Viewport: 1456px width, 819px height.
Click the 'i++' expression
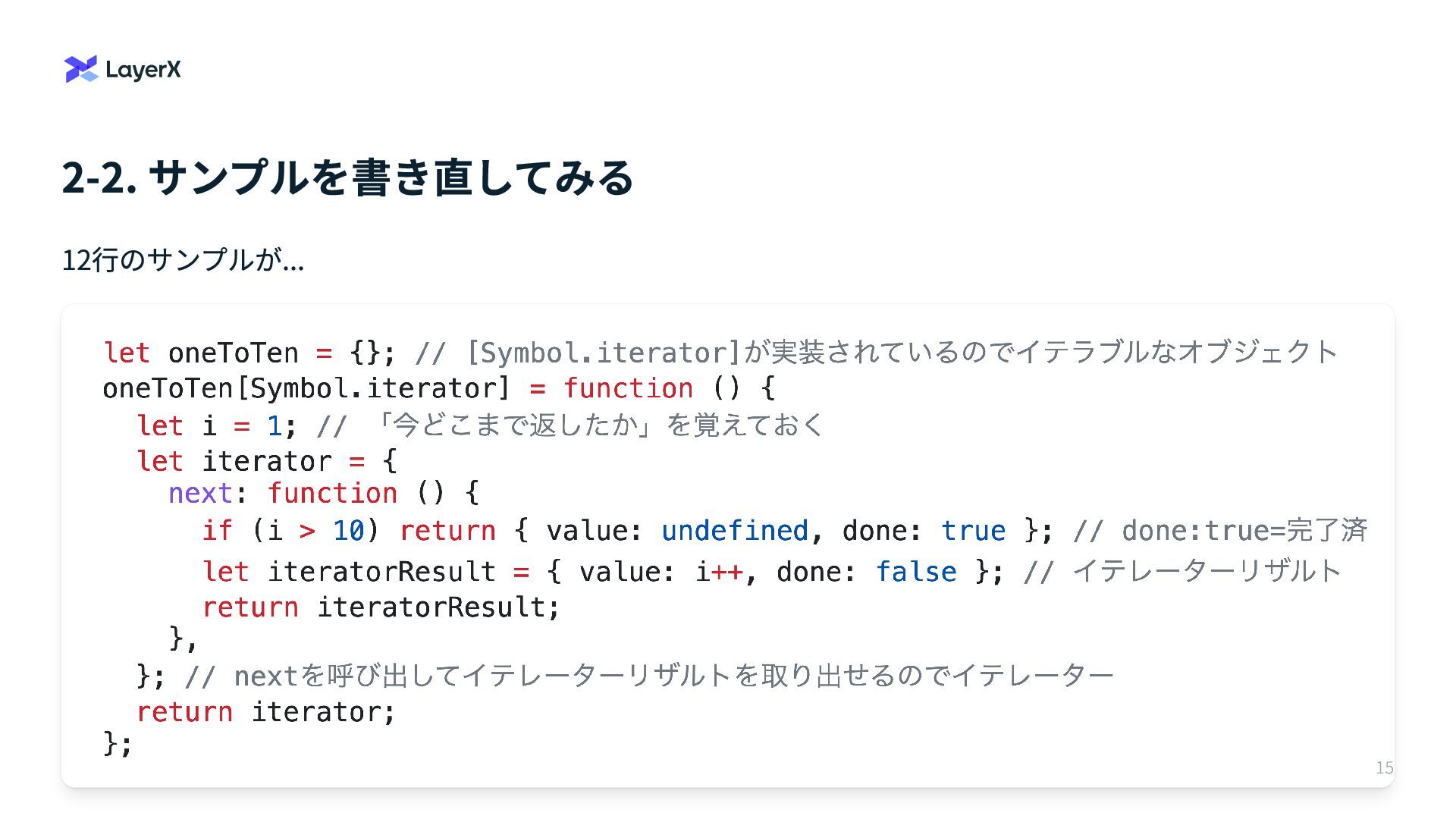720,571
